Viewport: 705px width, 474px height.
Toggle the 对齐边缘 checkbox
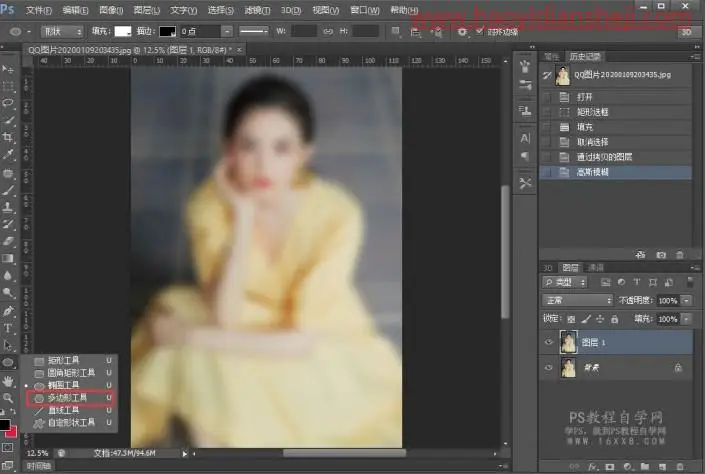479,31
